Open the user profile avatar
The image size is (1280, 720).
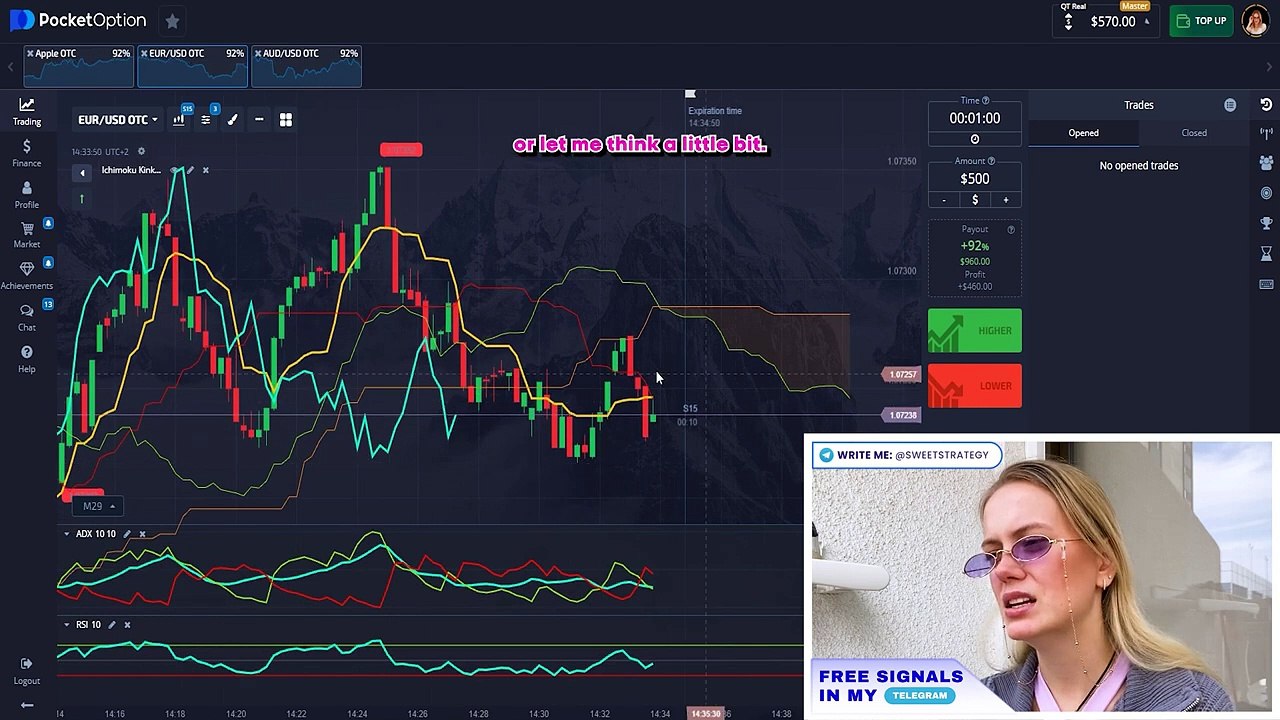1256,21
